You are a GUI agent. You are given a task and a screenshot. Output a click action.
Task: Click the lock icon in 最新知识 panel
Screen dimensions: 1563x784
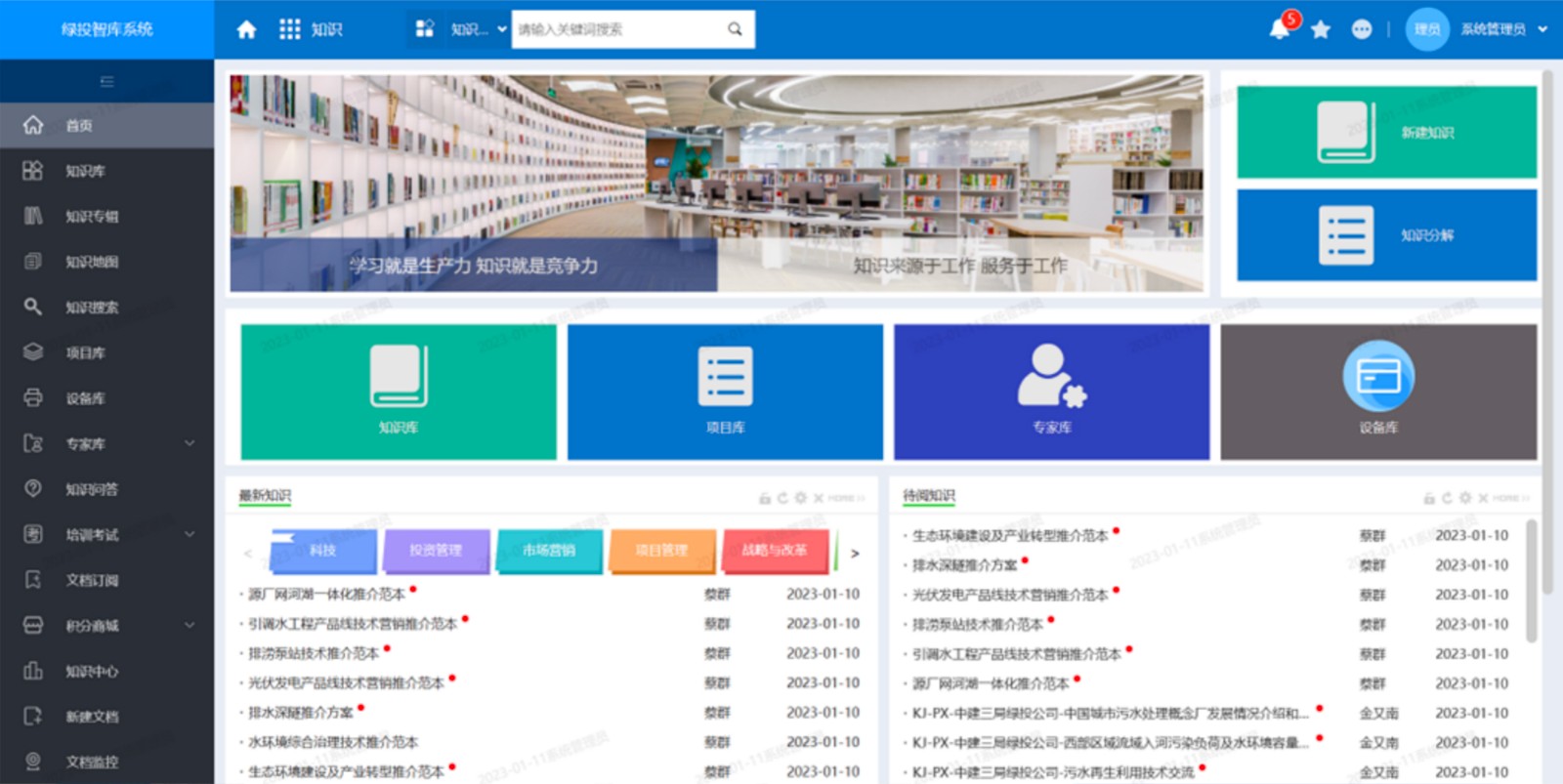click(765, 498)
